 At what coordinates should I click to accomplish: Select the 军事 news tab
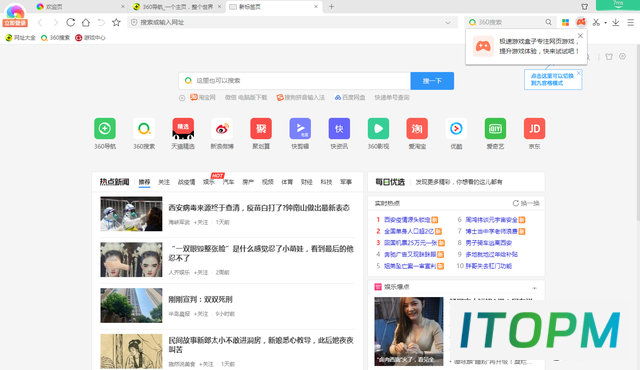(x=346, y=182)
